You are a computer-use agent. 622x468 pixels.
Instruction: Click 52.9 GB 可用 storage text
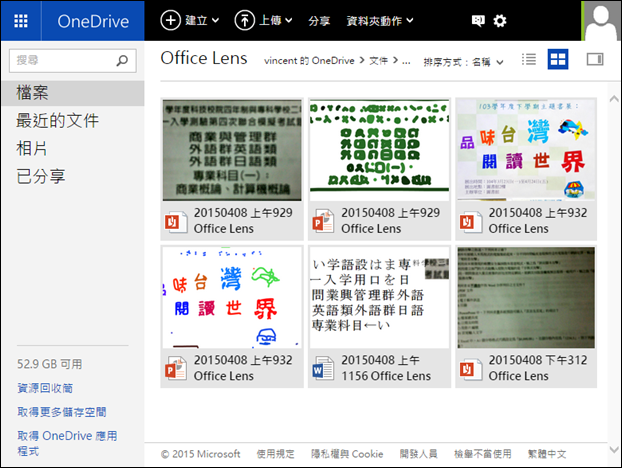(50, 364)
